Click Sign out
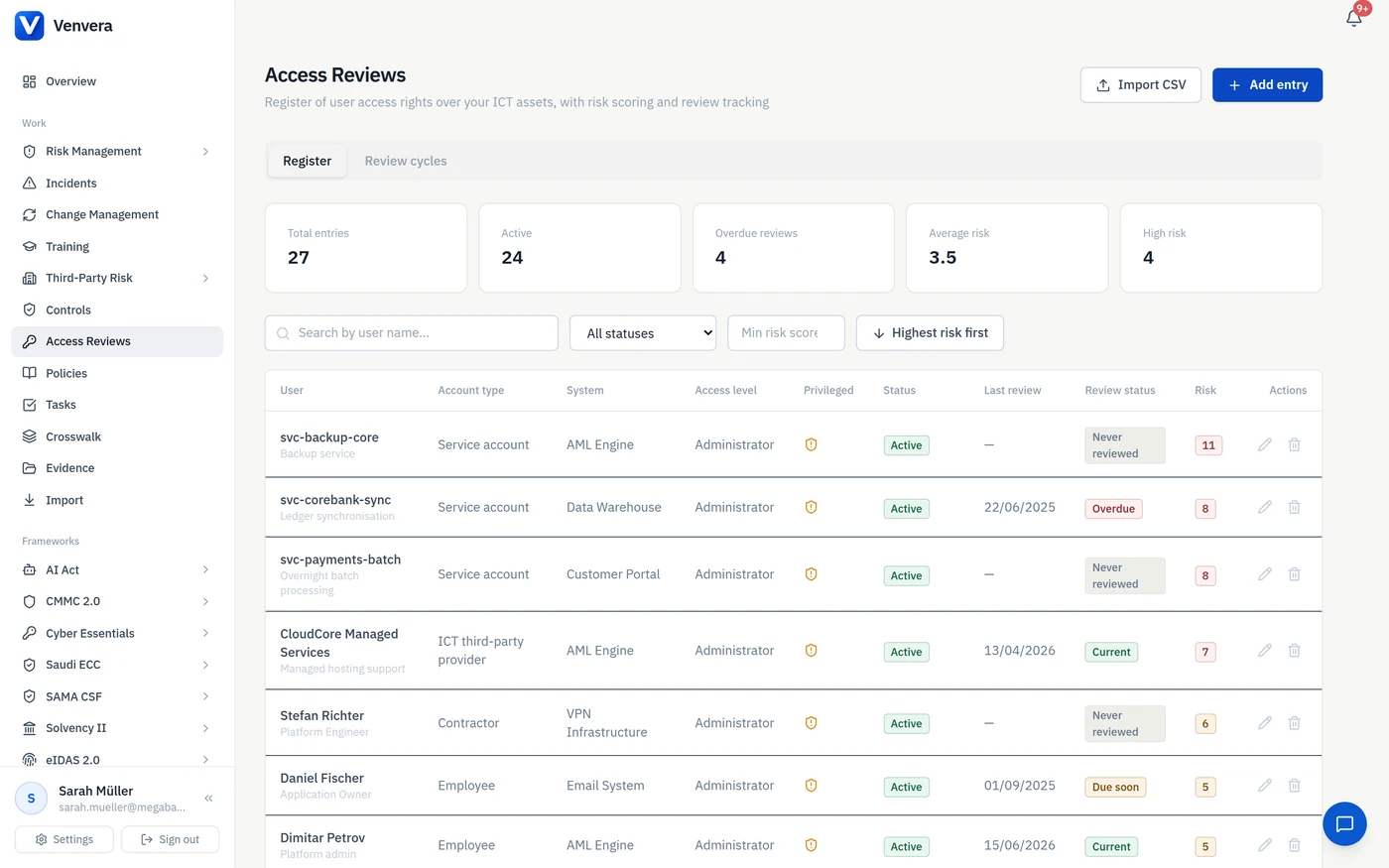Image resolution: width=1389 pixels, height=868 pixels. [171, 839]
